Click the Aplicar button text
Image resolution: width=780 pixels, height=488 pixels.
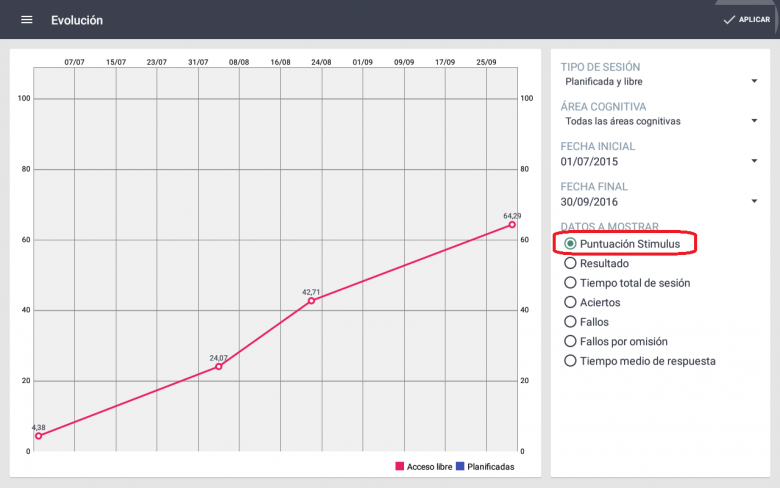pos(754,20)
